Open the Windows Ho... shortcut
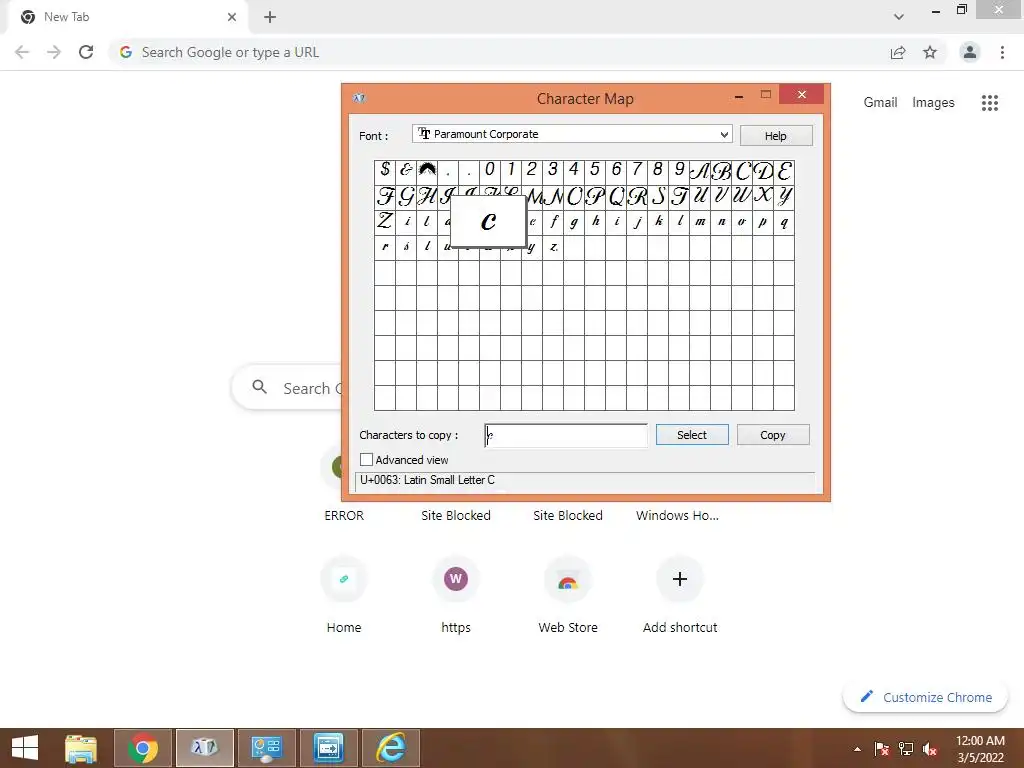 click(x=677, y=515)
